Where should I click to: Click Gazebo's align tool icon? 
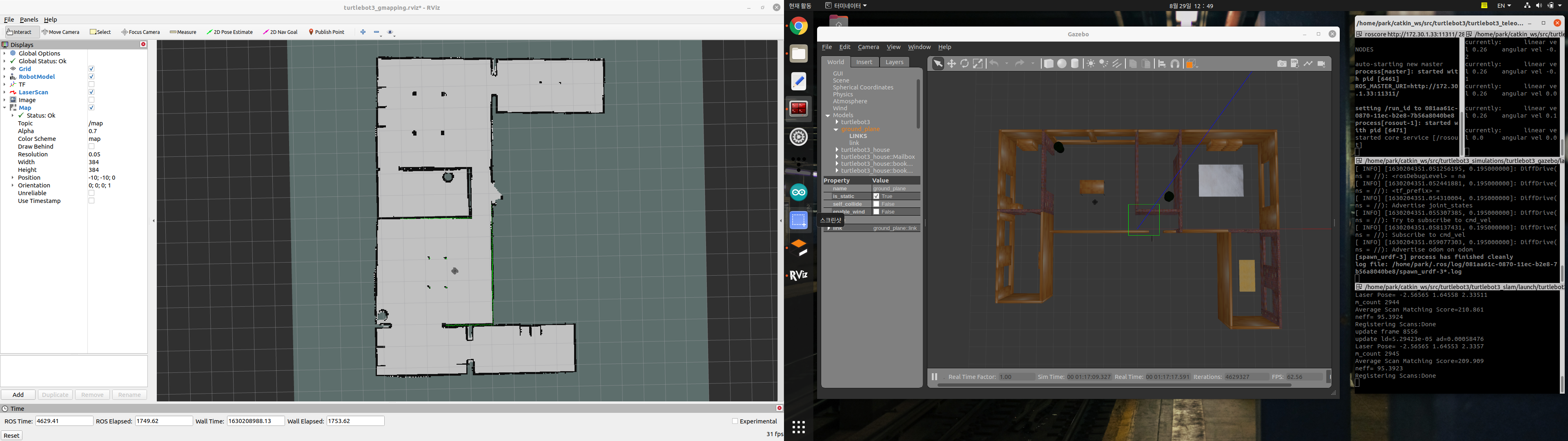(1162, 64)
